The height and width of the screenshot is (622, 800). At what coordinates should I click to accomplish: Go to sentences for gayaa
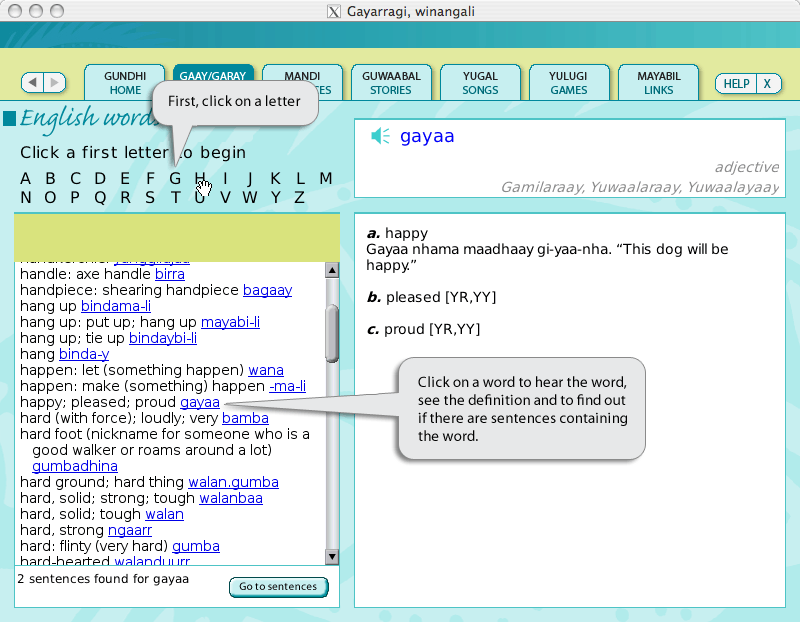click(x=278, y=587)
